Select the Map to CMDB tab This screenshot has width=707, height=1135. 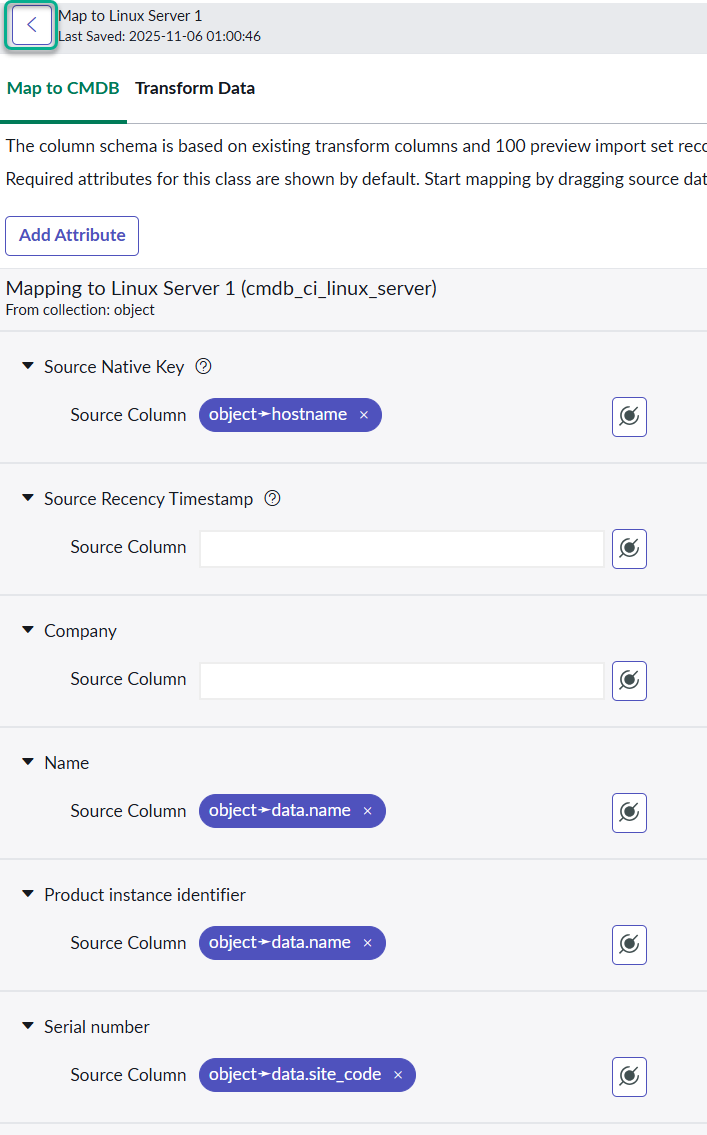pyautogui.click(x=63, y=88)
